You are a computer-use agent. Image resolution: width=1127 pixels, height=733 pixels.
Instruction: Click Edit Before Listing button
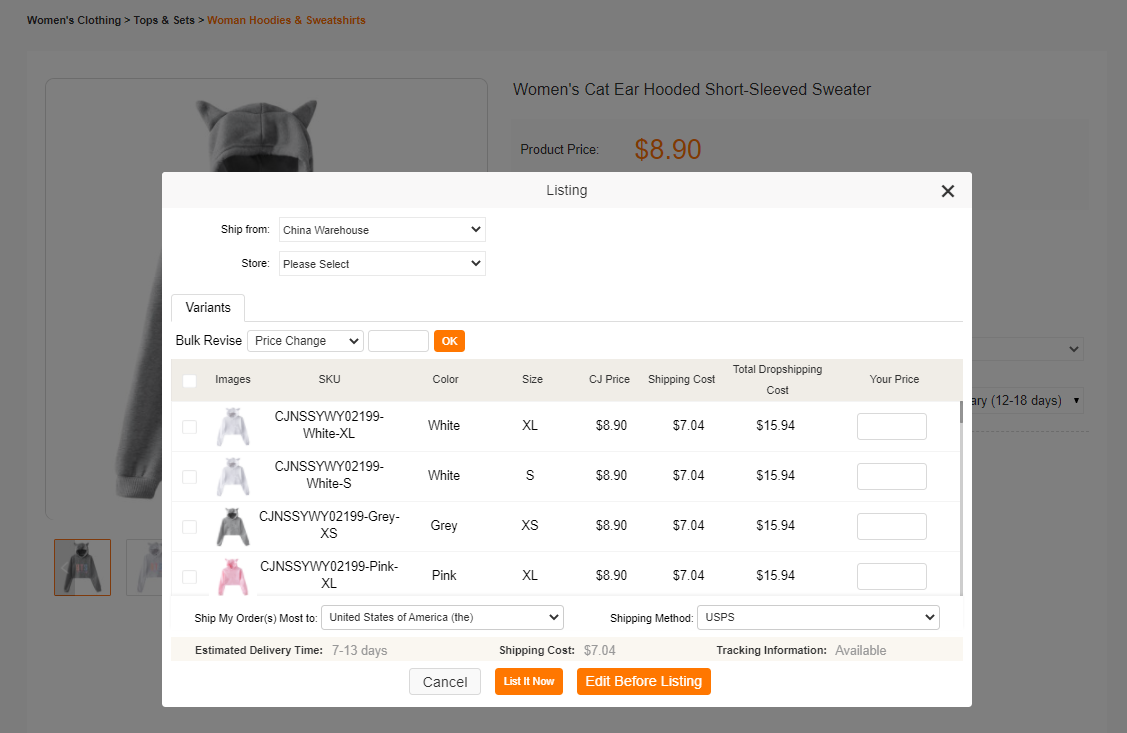pyautogui.click(x=643, y=682)
